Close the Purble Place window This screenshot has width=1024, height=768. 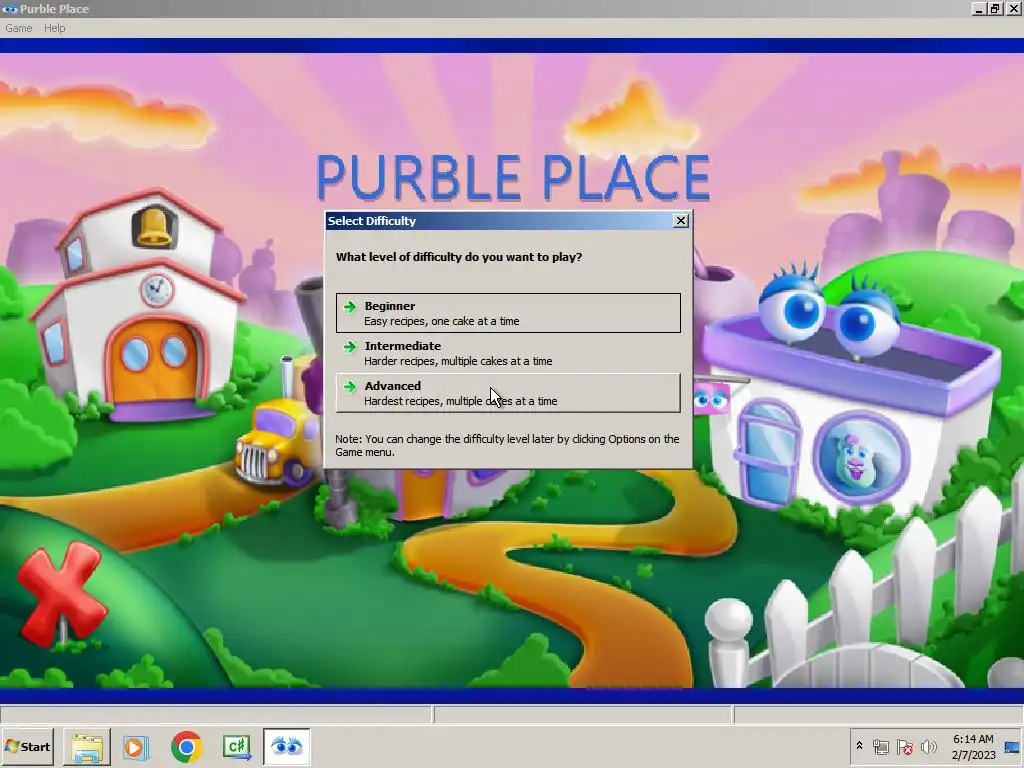(1014, 8)
